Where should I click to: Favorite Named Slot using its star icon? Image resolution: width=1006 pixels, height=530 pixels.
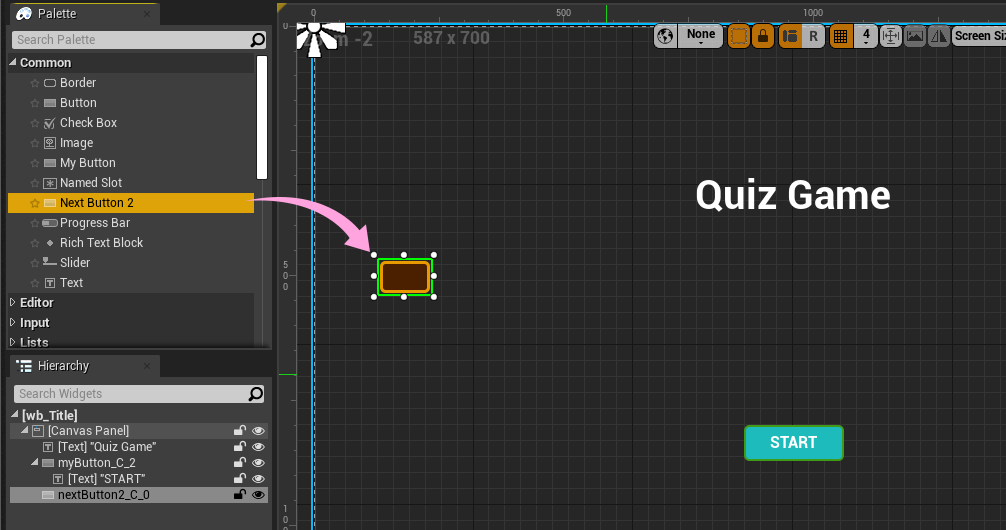(x=35, y=184)
